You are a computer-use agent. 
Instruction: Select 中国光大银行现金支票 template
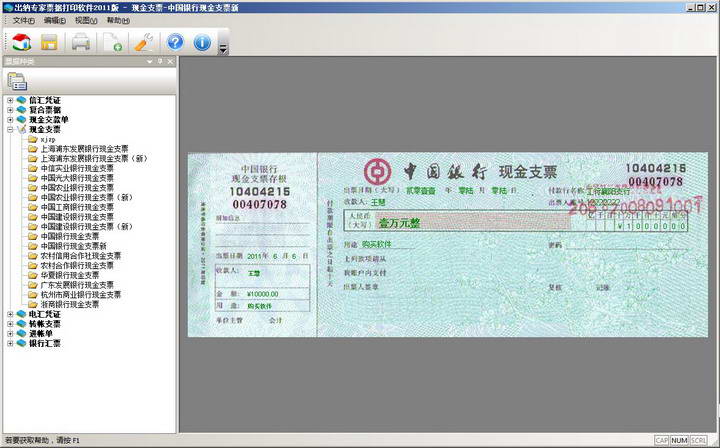[77, 178]
